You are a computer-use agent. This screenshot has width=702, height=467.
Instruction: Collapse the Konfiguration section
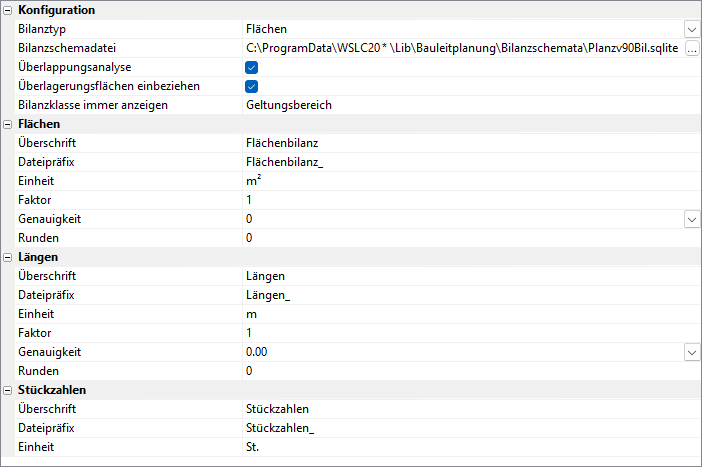(8, 10)
